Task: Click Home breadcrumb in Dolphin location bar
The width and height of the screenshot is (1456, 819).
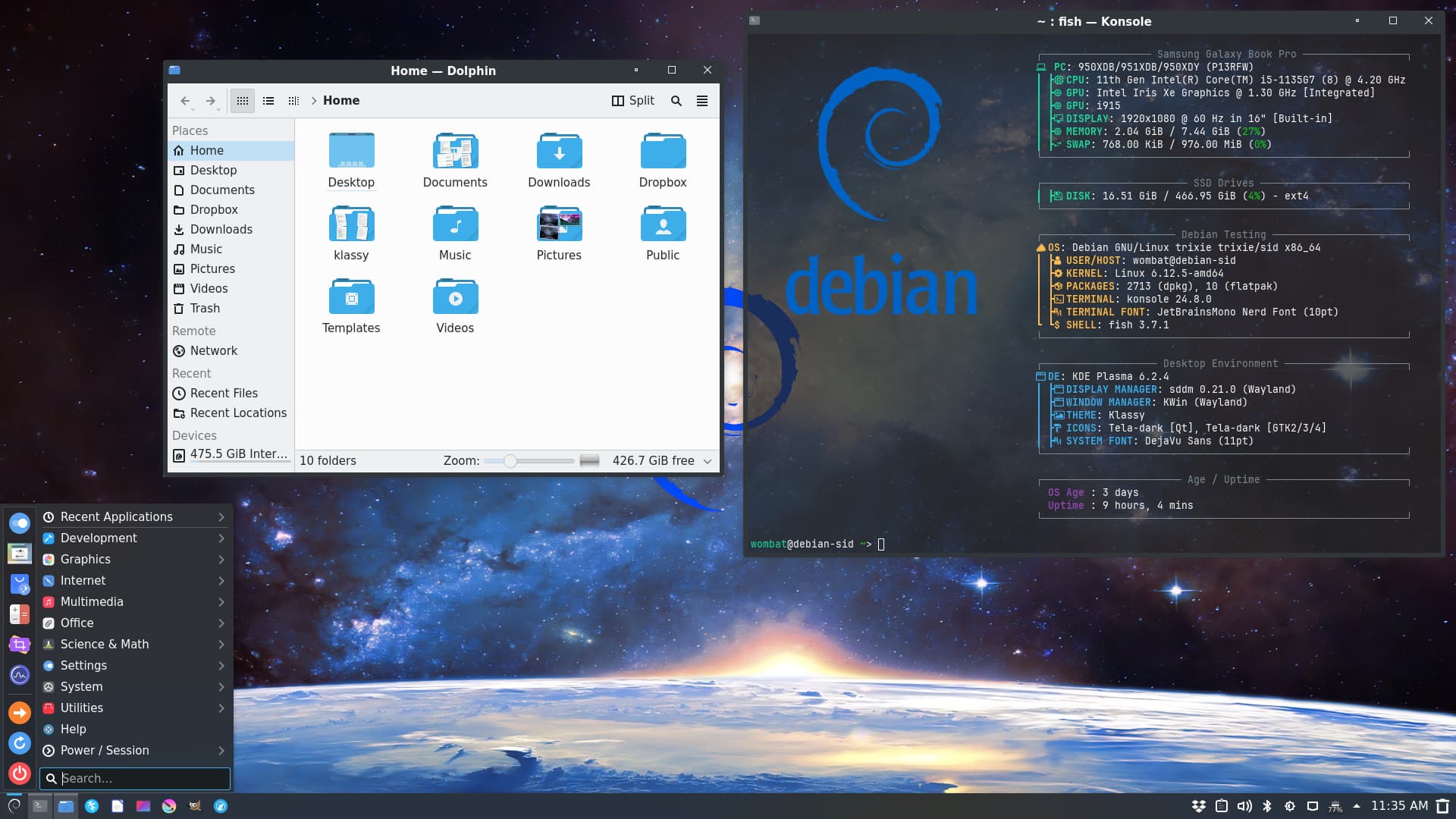Action: tap(341, 101)
